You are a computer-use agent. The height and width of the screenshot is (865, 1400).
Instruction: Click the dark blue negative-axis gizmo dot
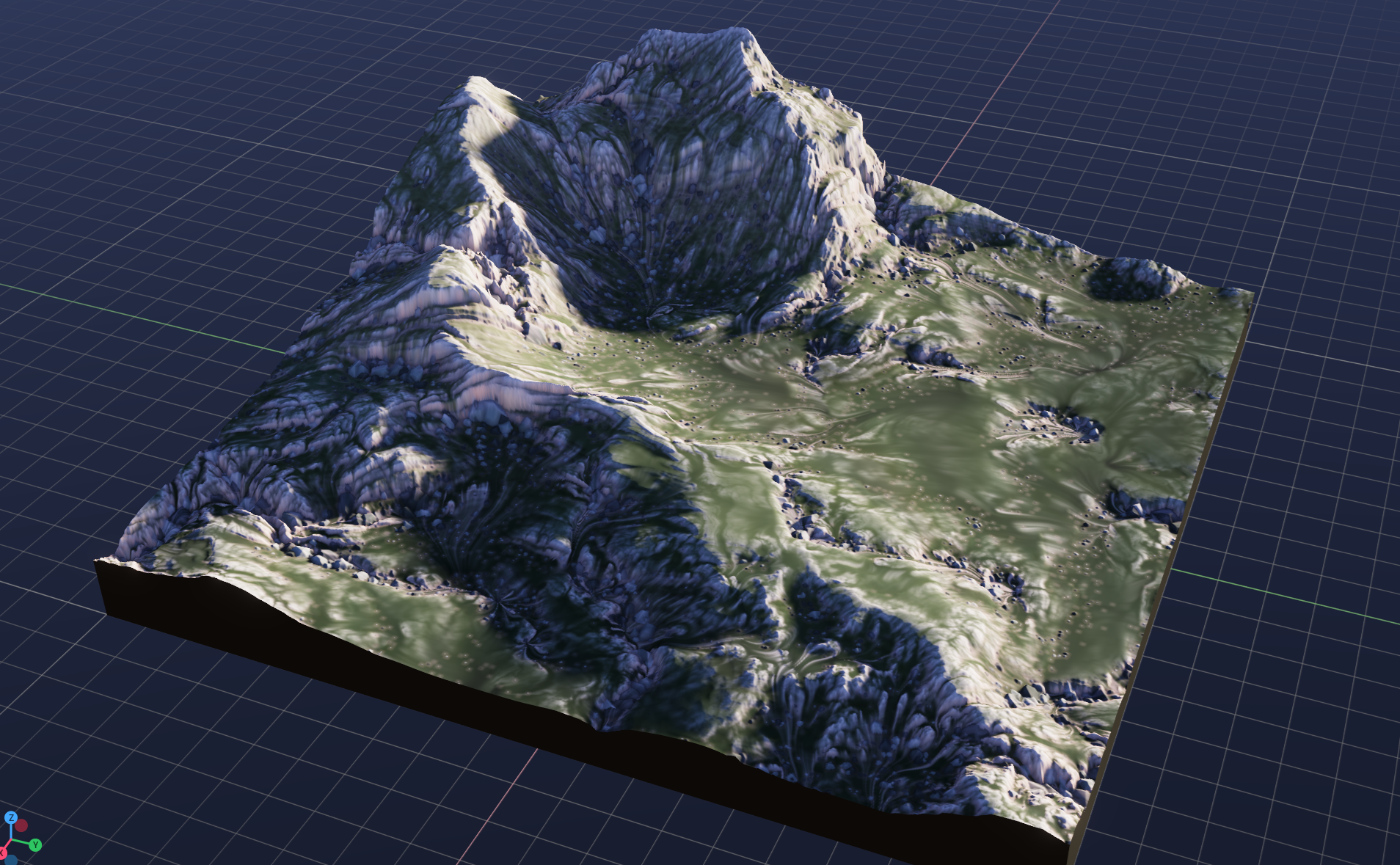(11, 861)
